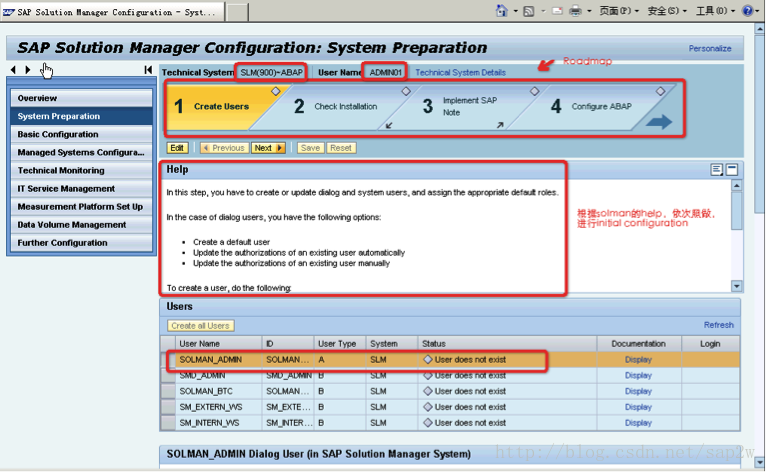The image size is (766, 472).
Task: Select Technical Monitoring in navigation
Action: 81,171
